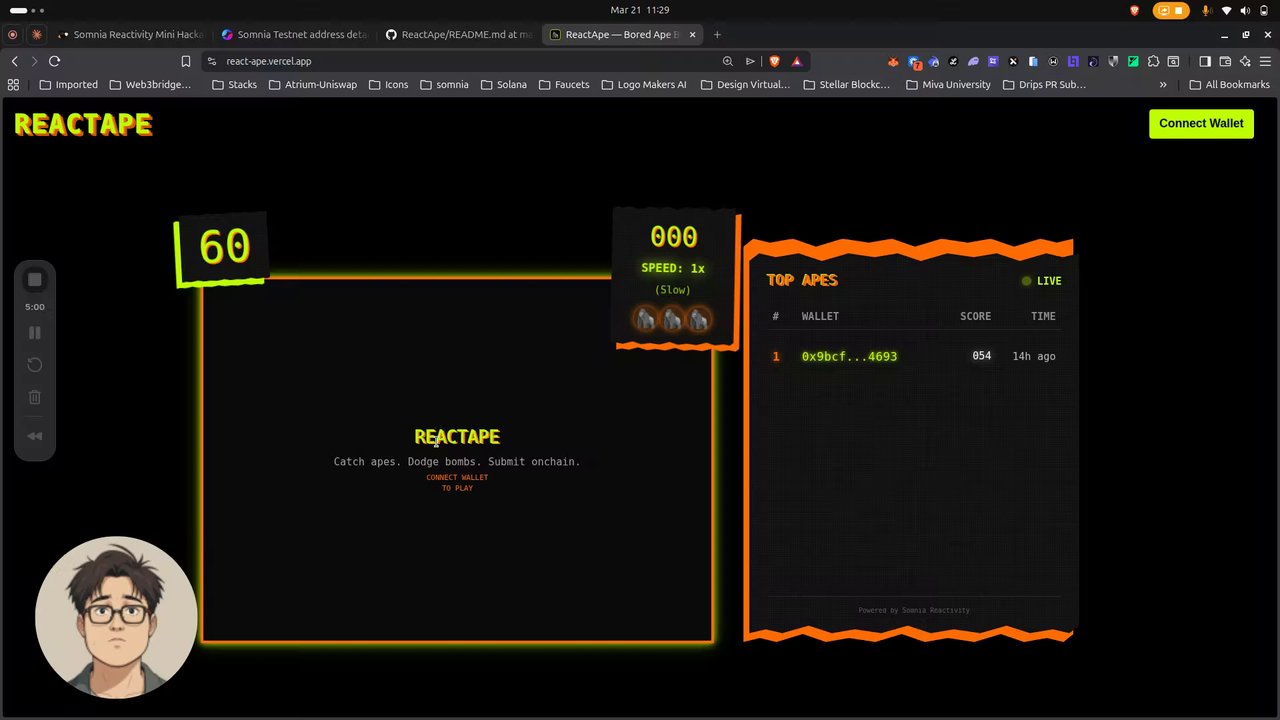
Task: Open the somnia bookmarks folder
Action: (x=444, y=85)
